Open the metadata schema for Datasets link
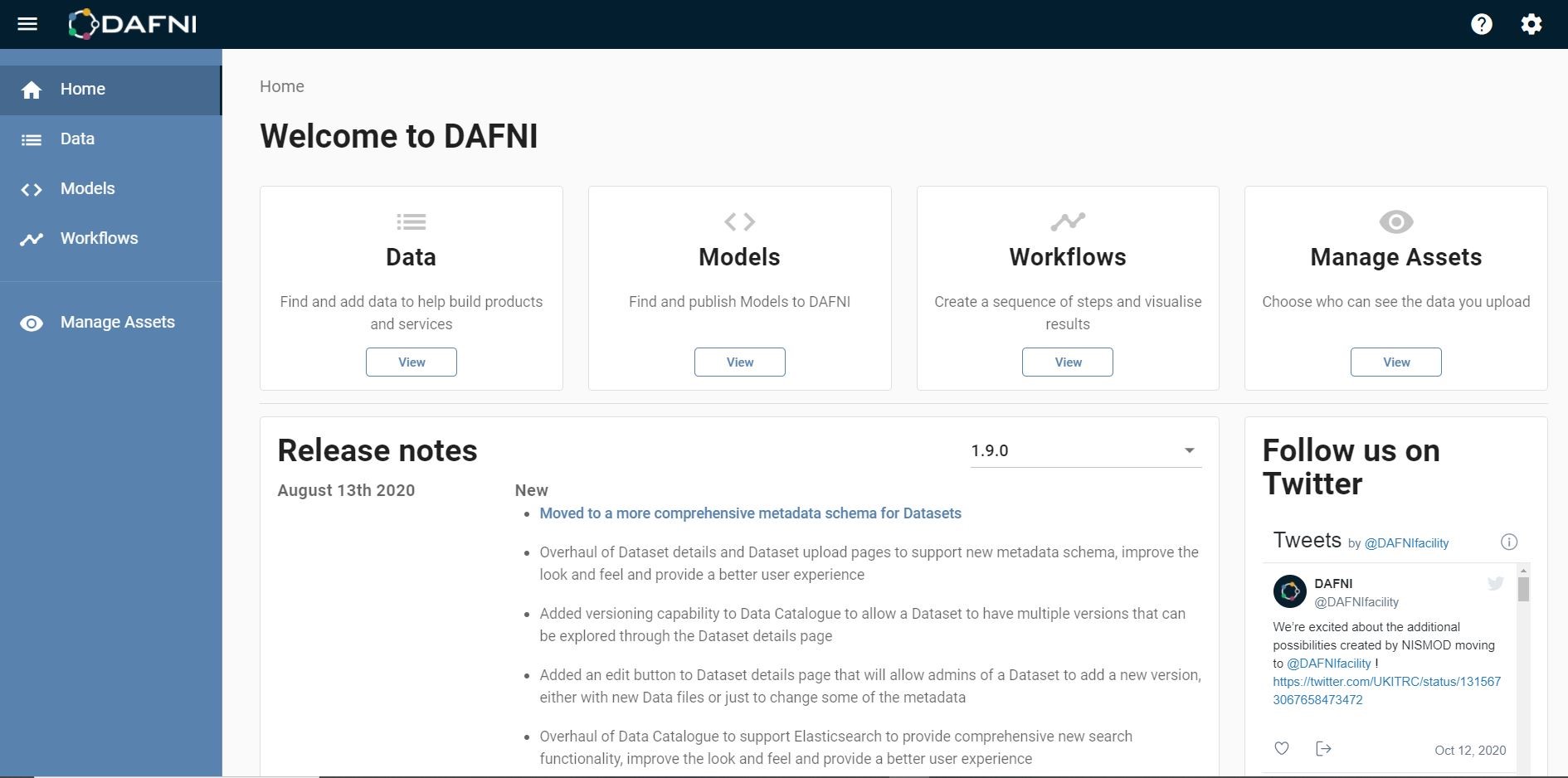1568x778 pixels. point(750,513)
